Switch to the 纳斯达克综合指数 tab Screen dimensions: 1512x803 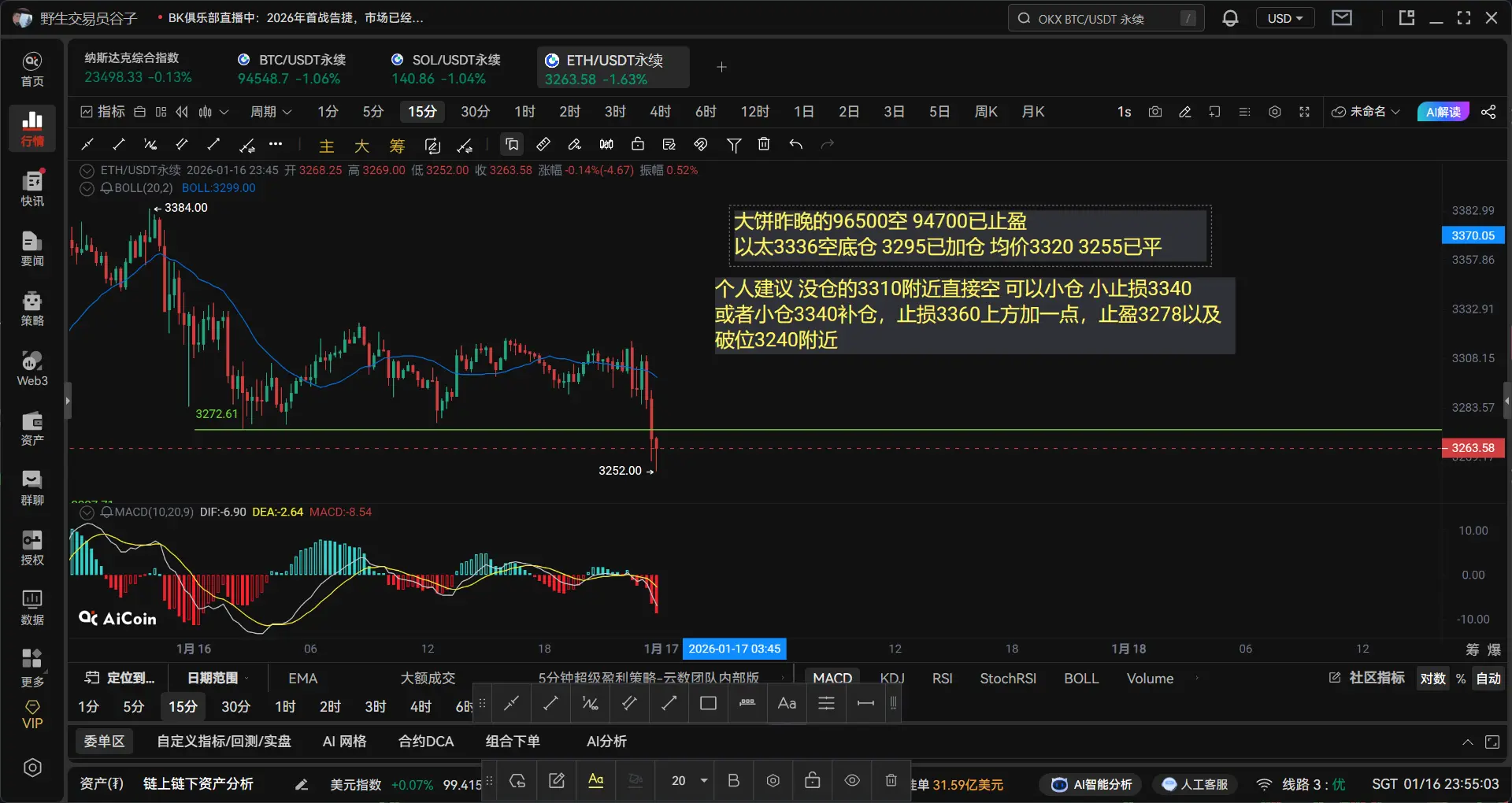pyautogui.click(x=139, y=68)
